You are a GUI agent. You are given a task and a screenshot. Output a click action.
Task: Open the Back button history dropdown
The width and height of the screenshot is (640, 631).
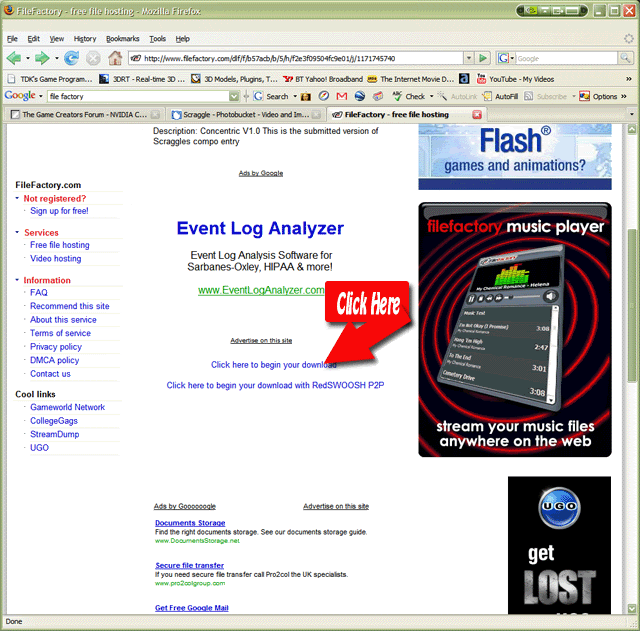click(28, 58)
